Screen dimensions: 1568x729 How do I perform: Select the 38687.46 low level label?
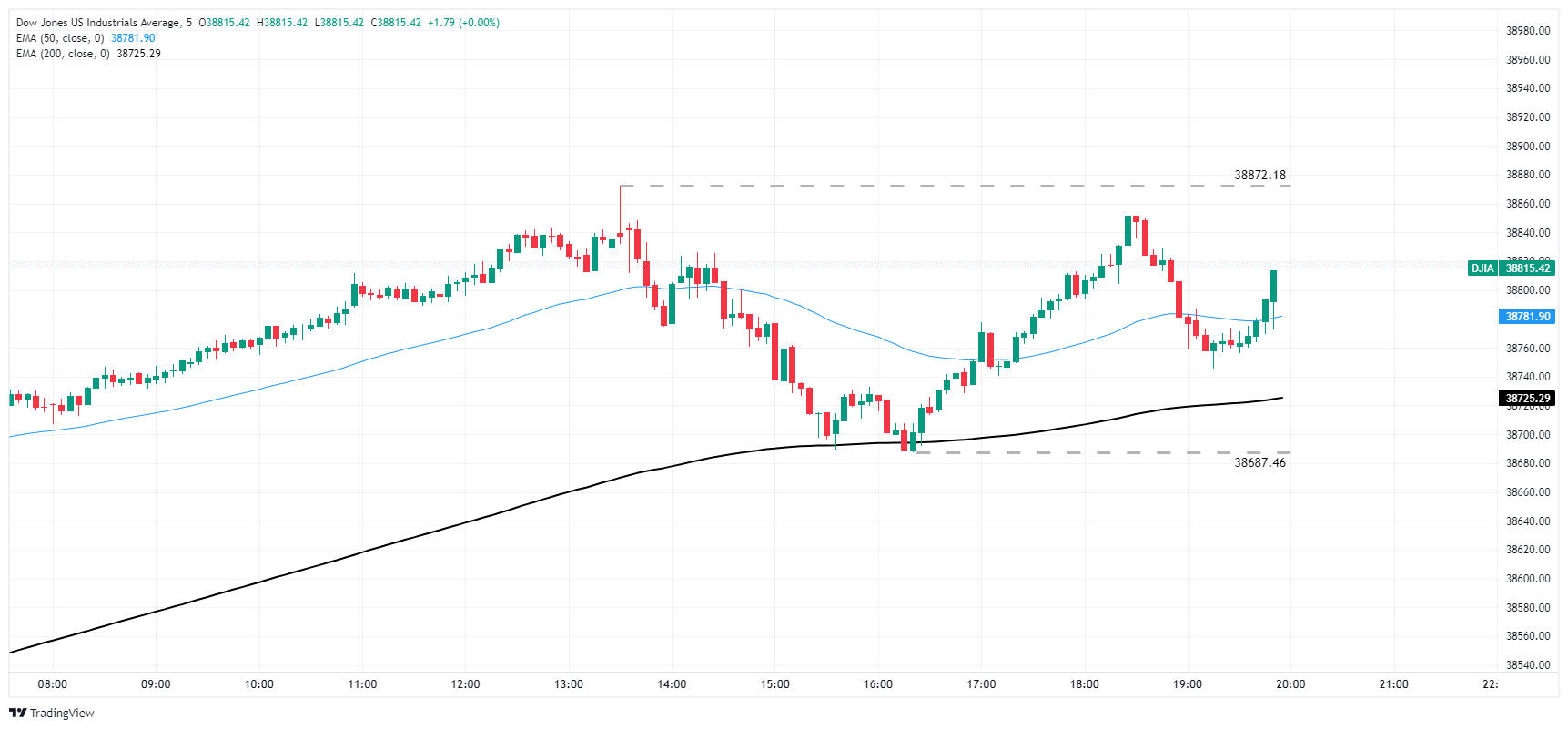(1259, 462)
